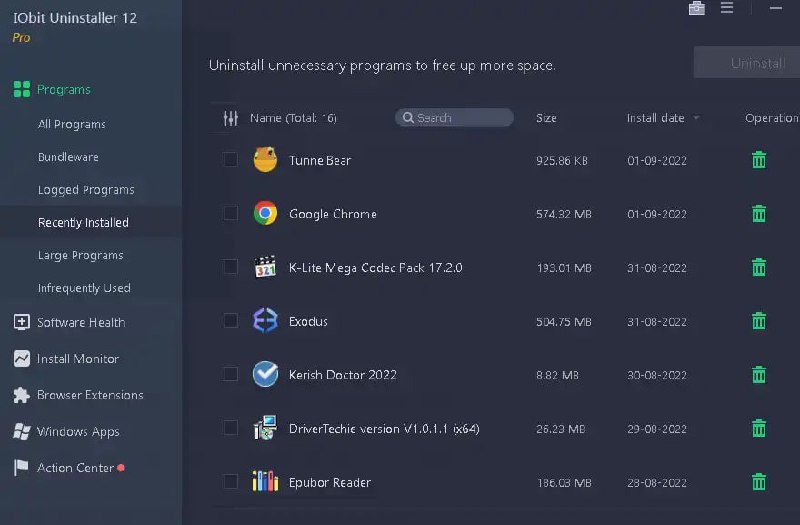The image size is (800, 525).
Task: Click the Programs grid icon in sidebar
Action: [21, 89]
